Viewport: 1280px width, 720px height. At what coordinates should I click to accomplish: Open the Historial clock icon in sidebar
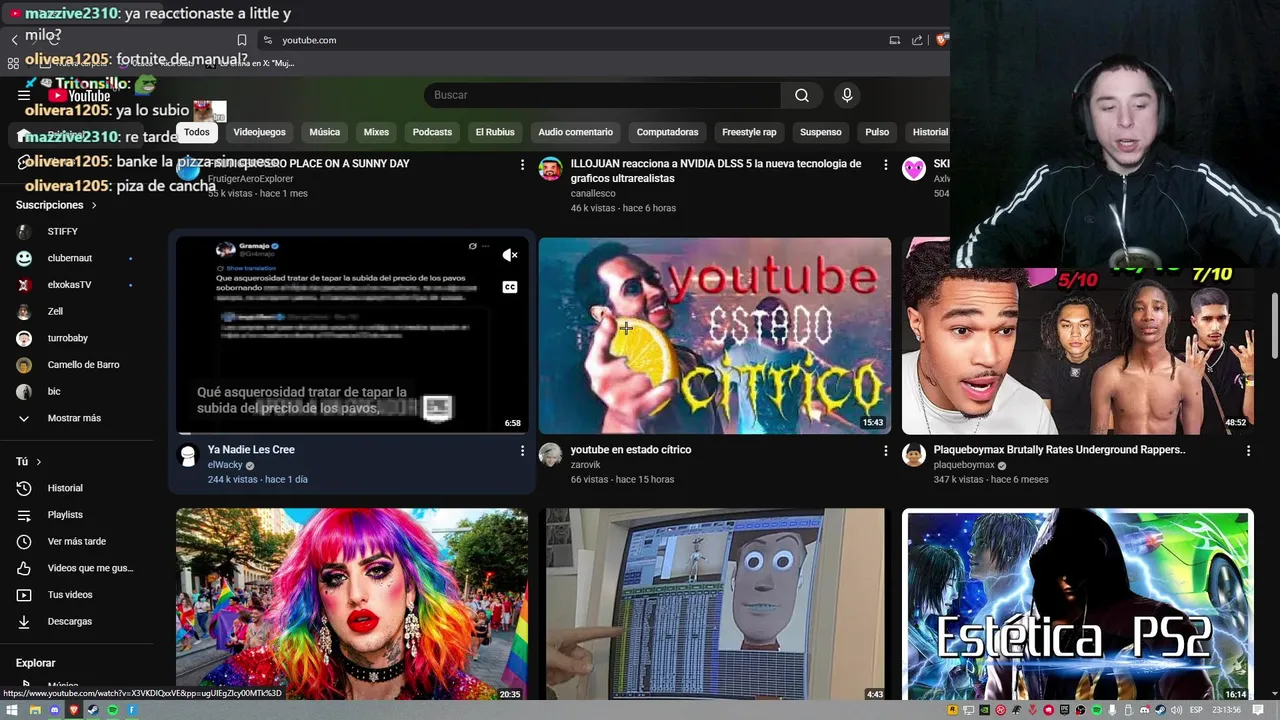(x=24, y=488)
